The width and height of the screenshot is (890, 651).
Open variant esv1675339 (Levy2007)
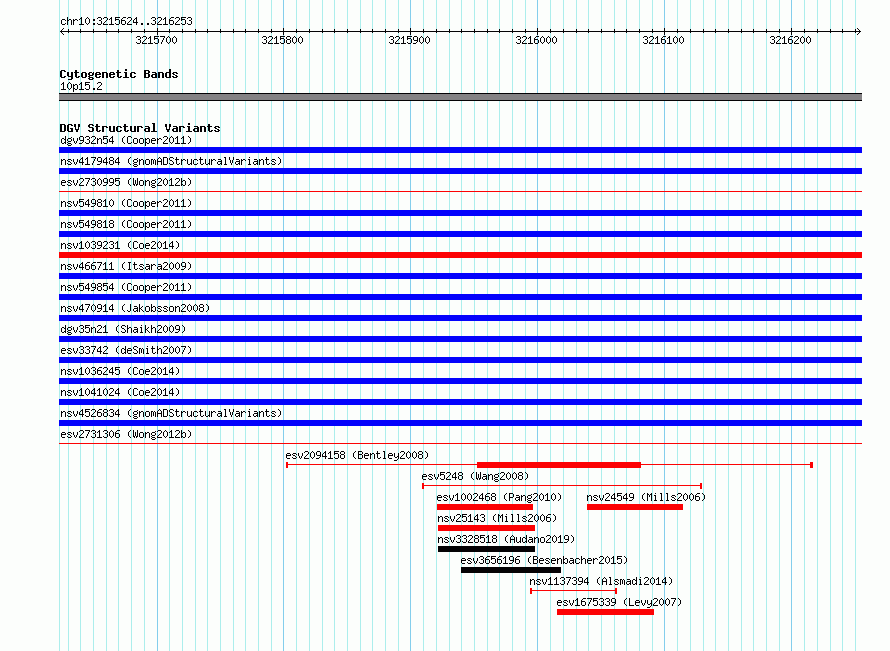(619, 602)
